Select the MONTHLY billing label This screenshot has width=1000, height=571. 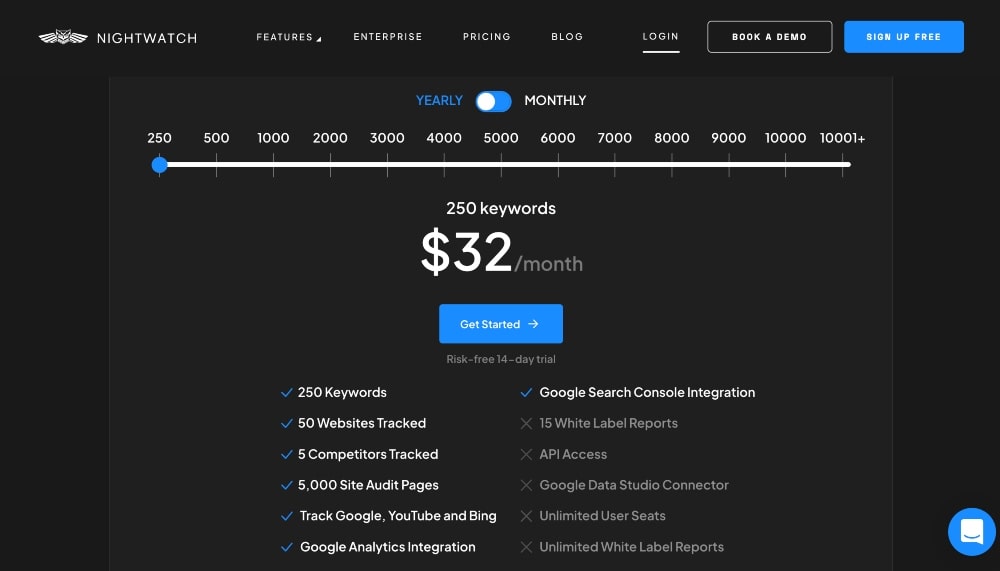(555, 101)
